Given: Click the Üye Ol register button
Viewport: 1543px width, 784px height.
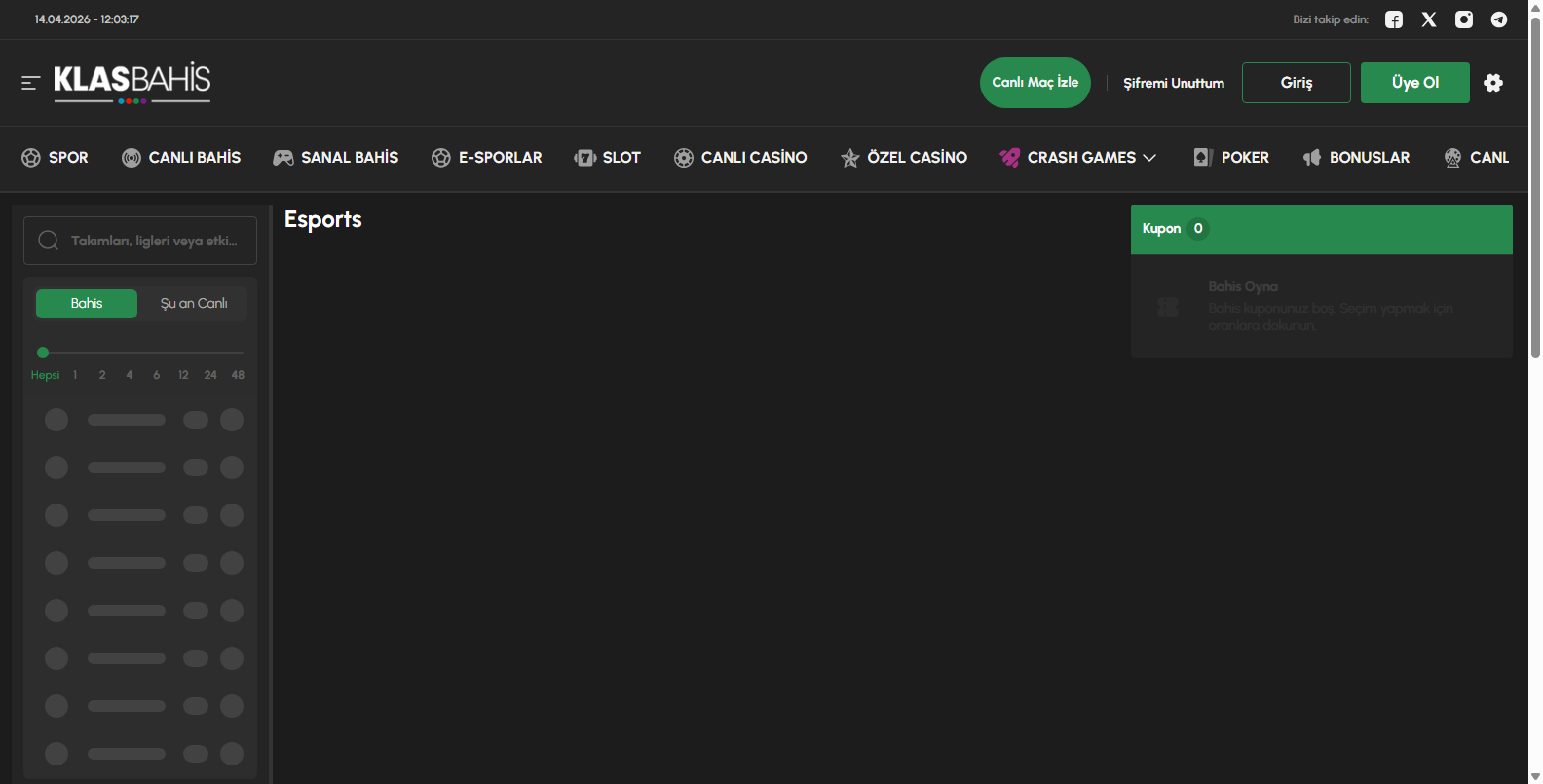Looking at the screenshot, I should [x=1414, y=83].
